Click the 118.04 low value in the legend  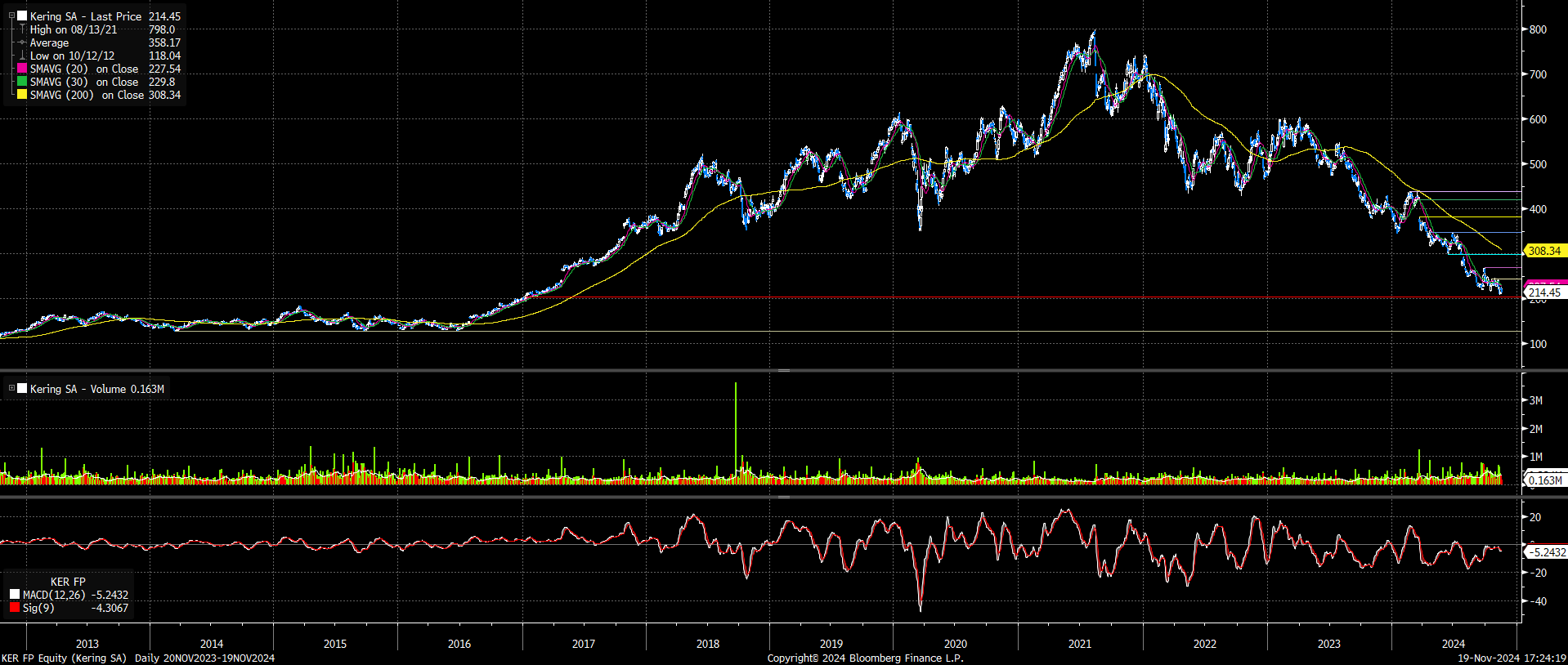(x=164, y=56)
